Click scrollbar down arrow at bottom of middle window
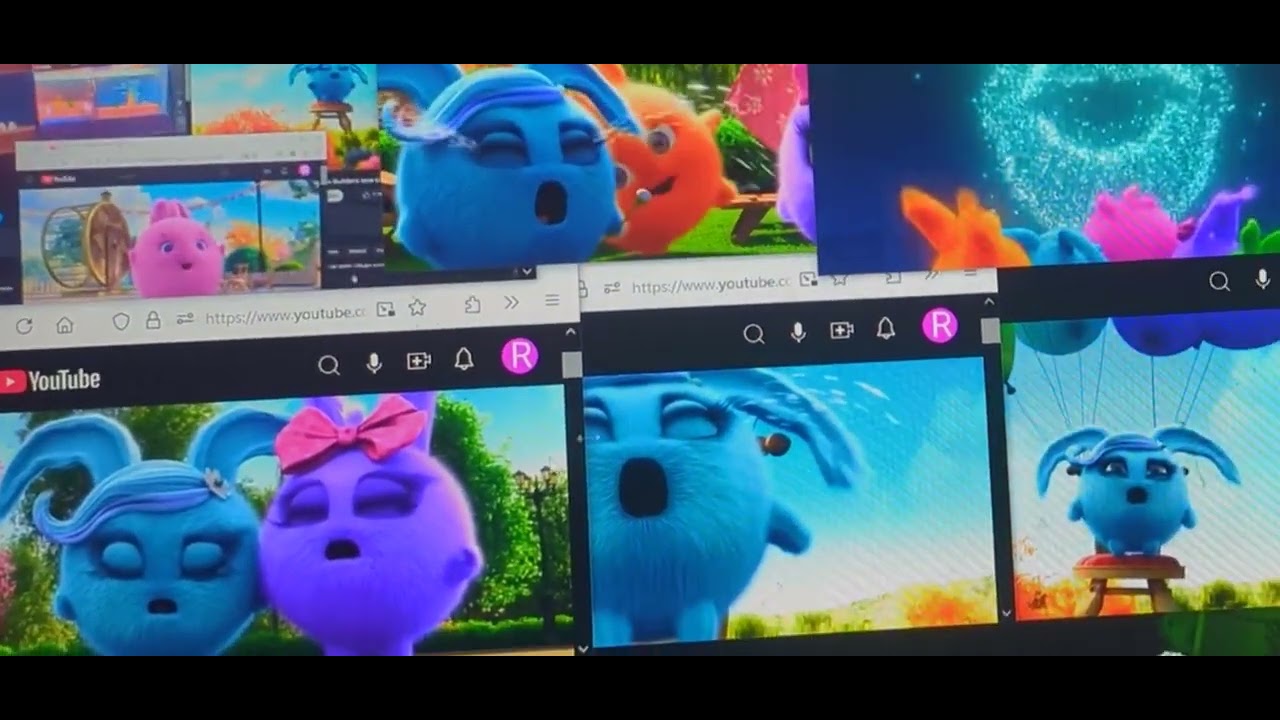1280x720 pixels. pyautogui.click(x=1006, y=613)
